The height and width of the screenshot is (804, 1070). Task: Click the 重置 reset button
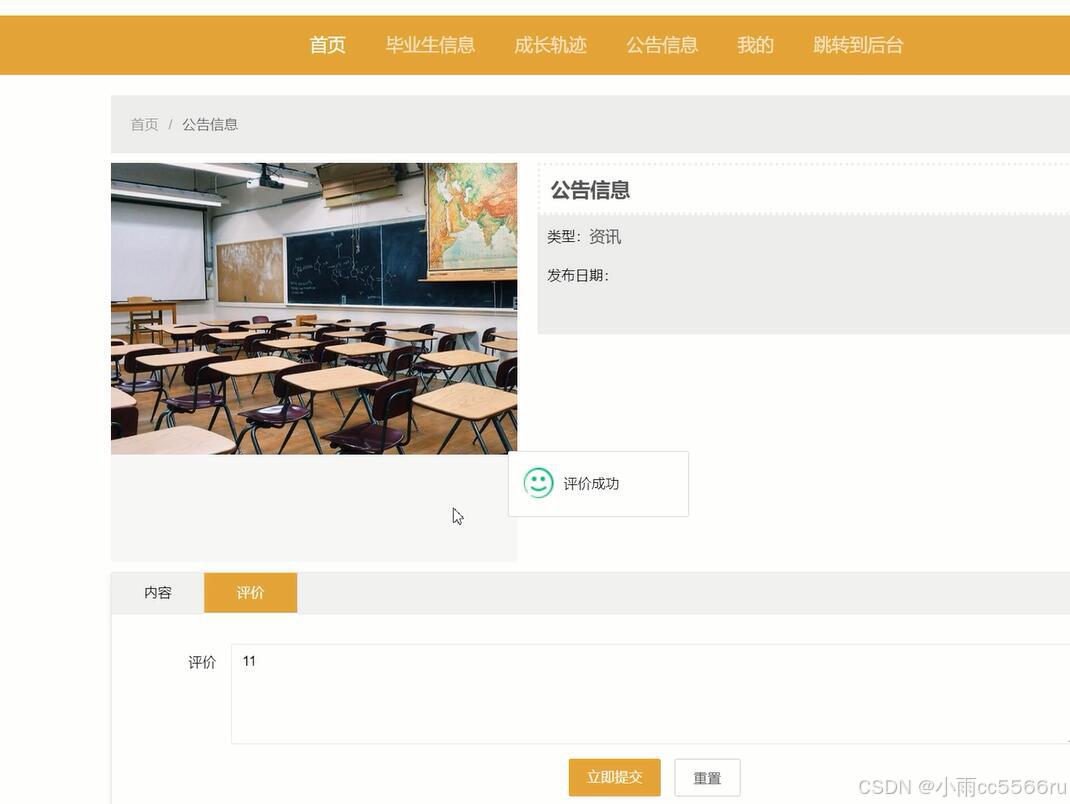coord(707,777)
